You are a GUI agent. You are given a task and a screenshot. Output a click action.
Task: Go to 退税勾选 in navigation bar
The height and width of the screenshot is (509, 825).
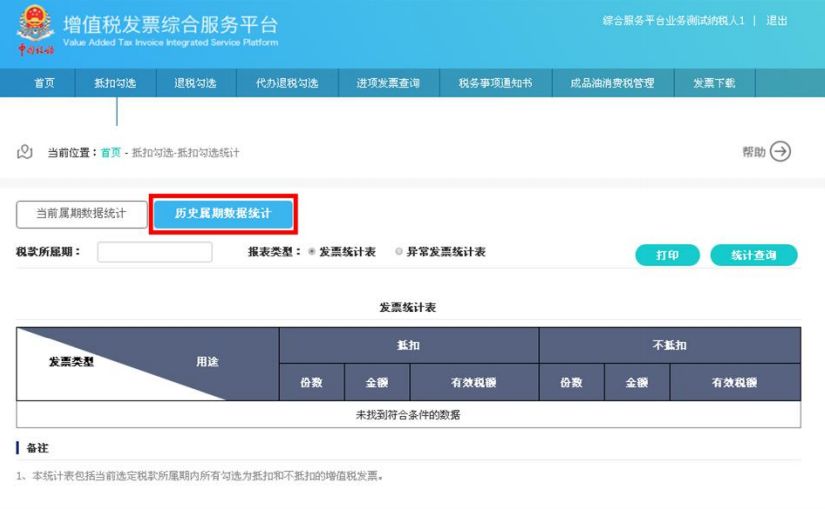195,83
